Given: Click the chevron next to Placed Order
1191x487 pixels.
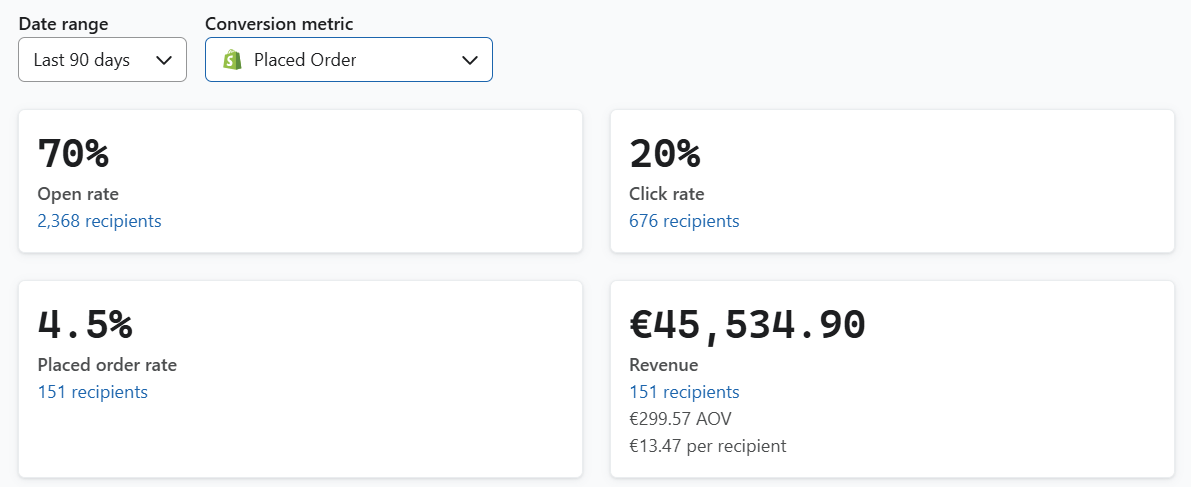Looking at the screenshot, I should [470, 60].
